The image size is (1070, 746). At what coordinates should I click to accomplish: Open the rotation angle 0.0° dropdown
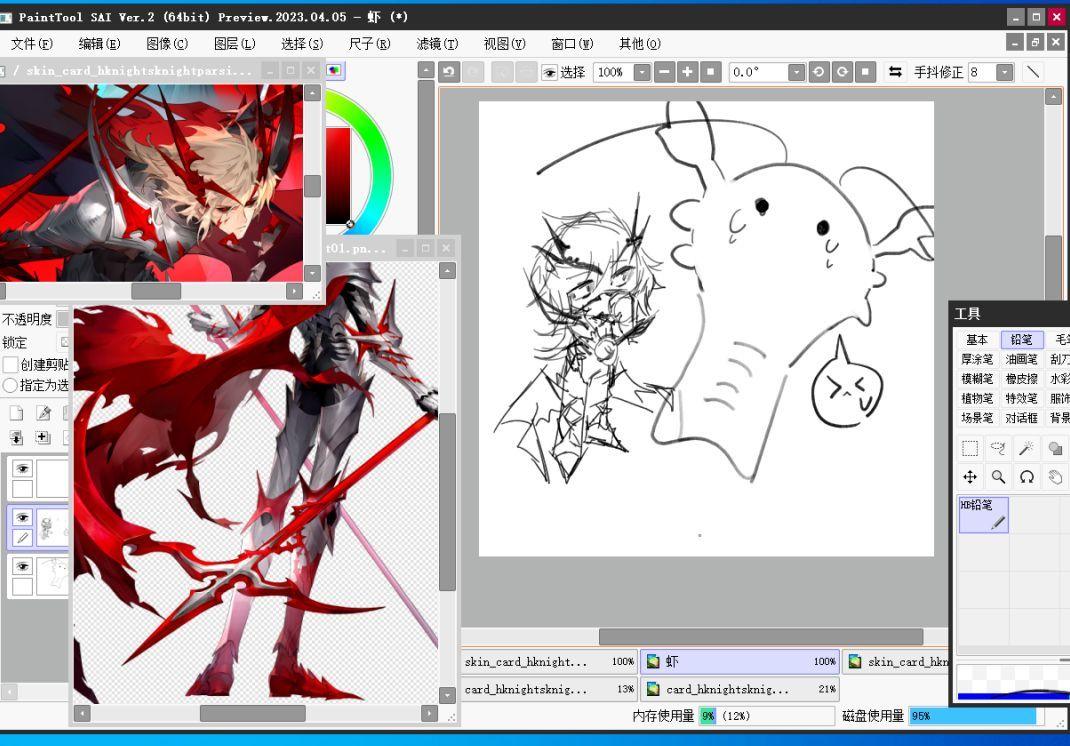tap(796, 72)
